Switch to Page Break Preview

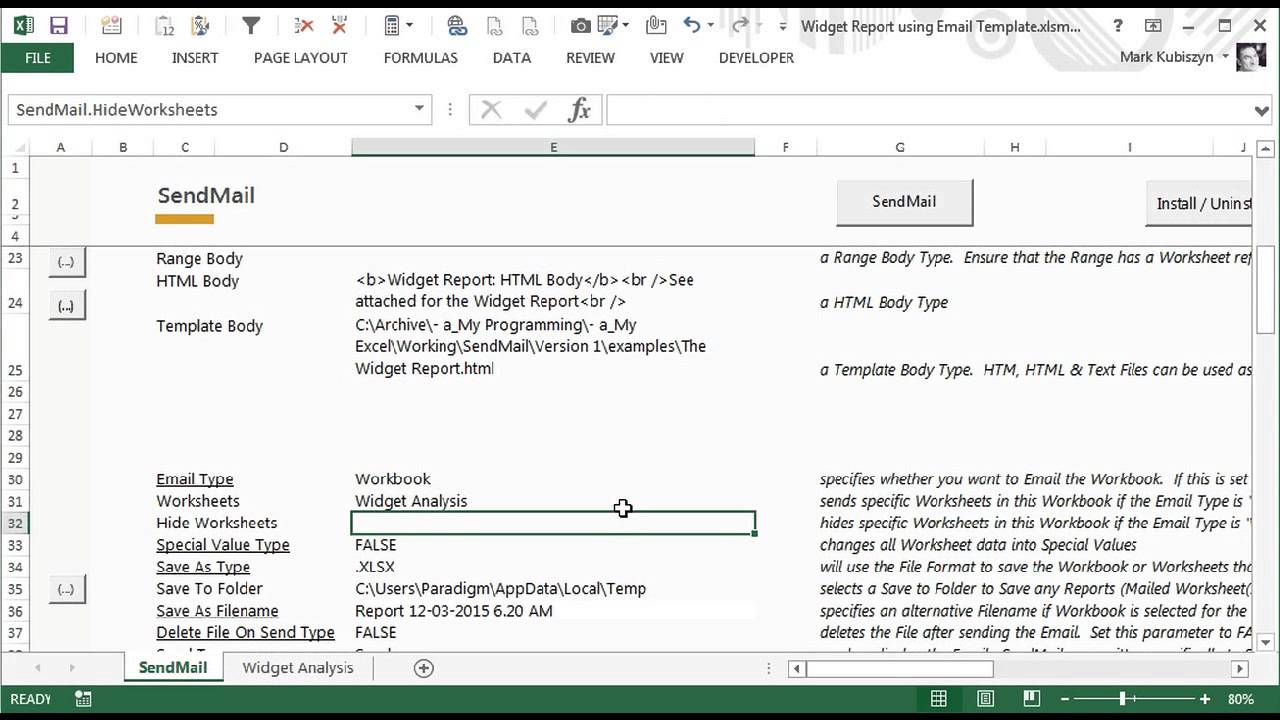(x=1031, y=699)
